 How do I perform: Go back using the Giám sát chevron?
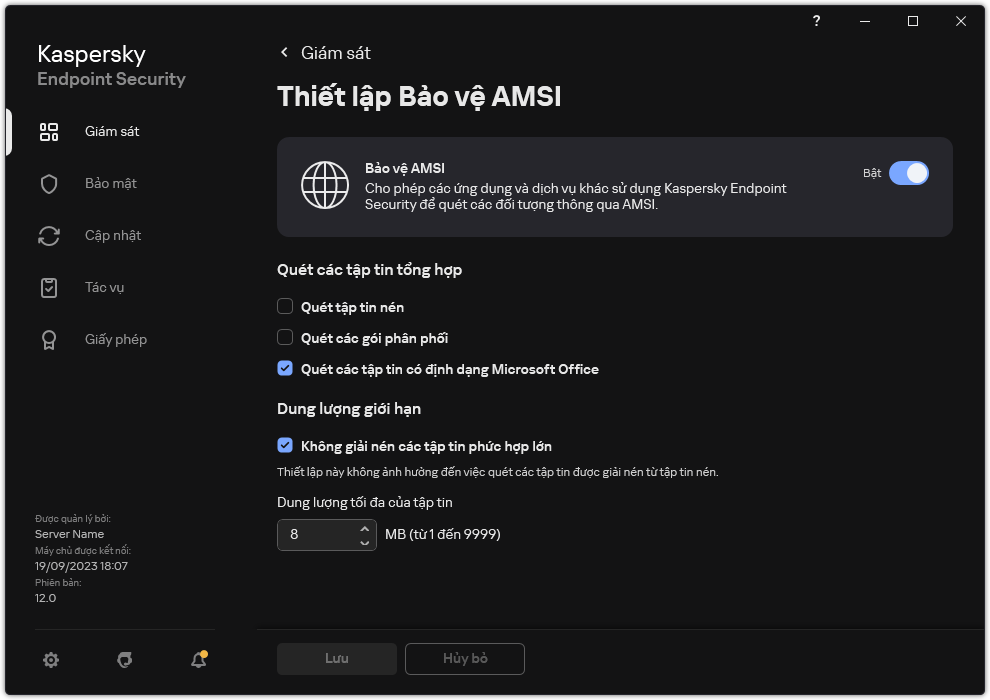coord(284,52)
